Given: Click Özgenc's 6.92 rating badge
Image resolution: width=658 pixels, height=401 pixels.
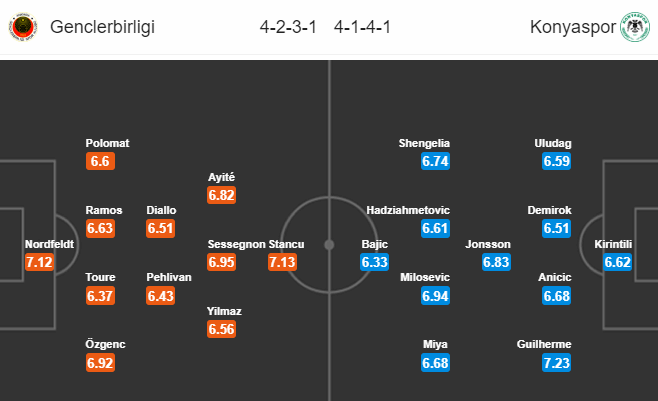Looking at the screenshot, I should 101,363.
